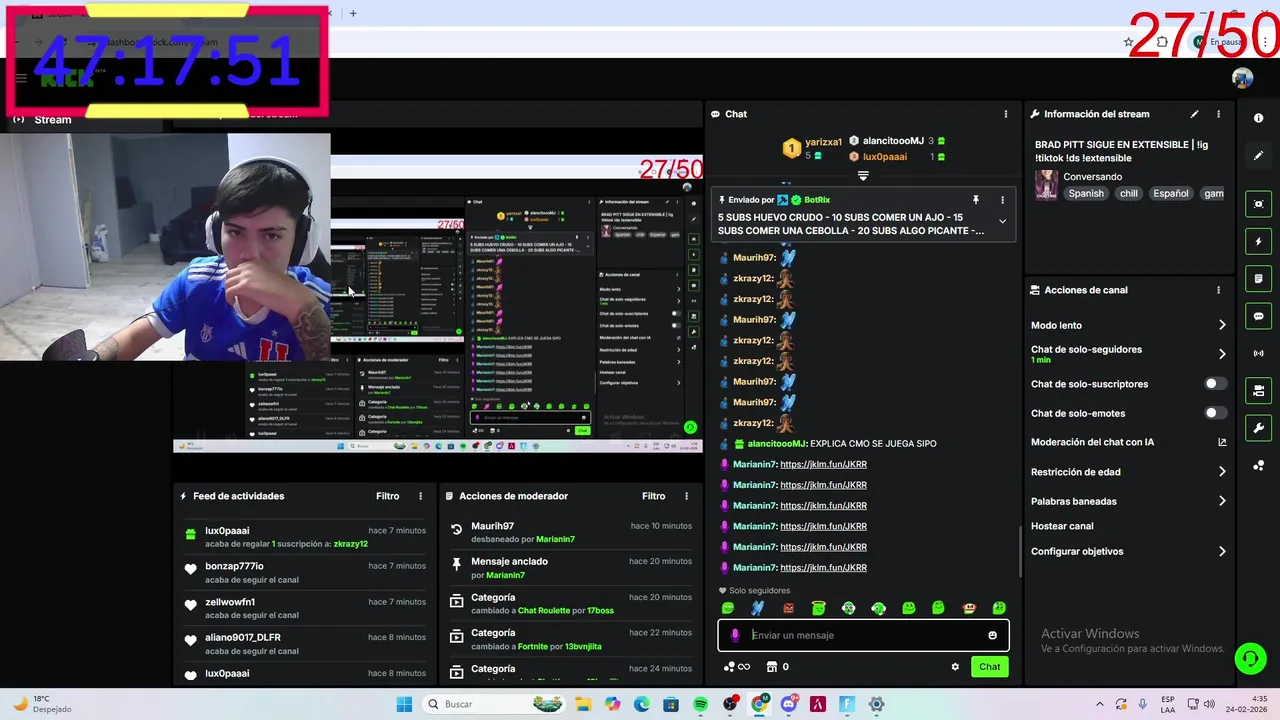
Task: Open chat settings gear icon
Action: click(x=955, y=667)
